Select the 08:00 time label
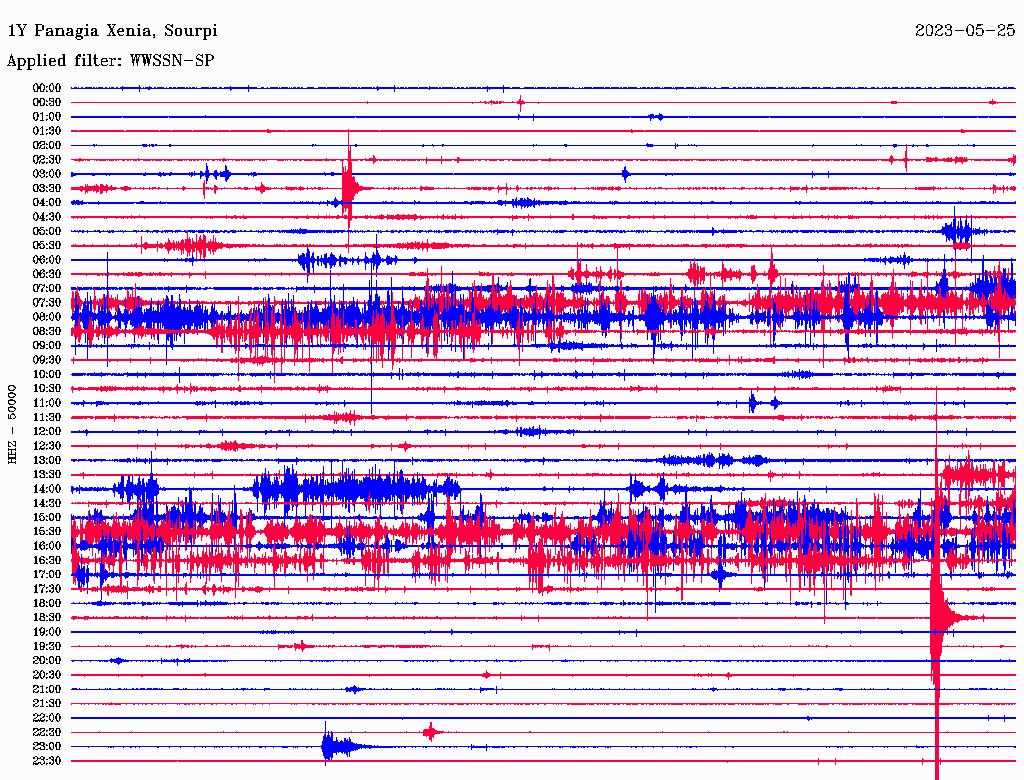Image resolution: width=1024 pixels, height=780 pixels. click(47, 317)
